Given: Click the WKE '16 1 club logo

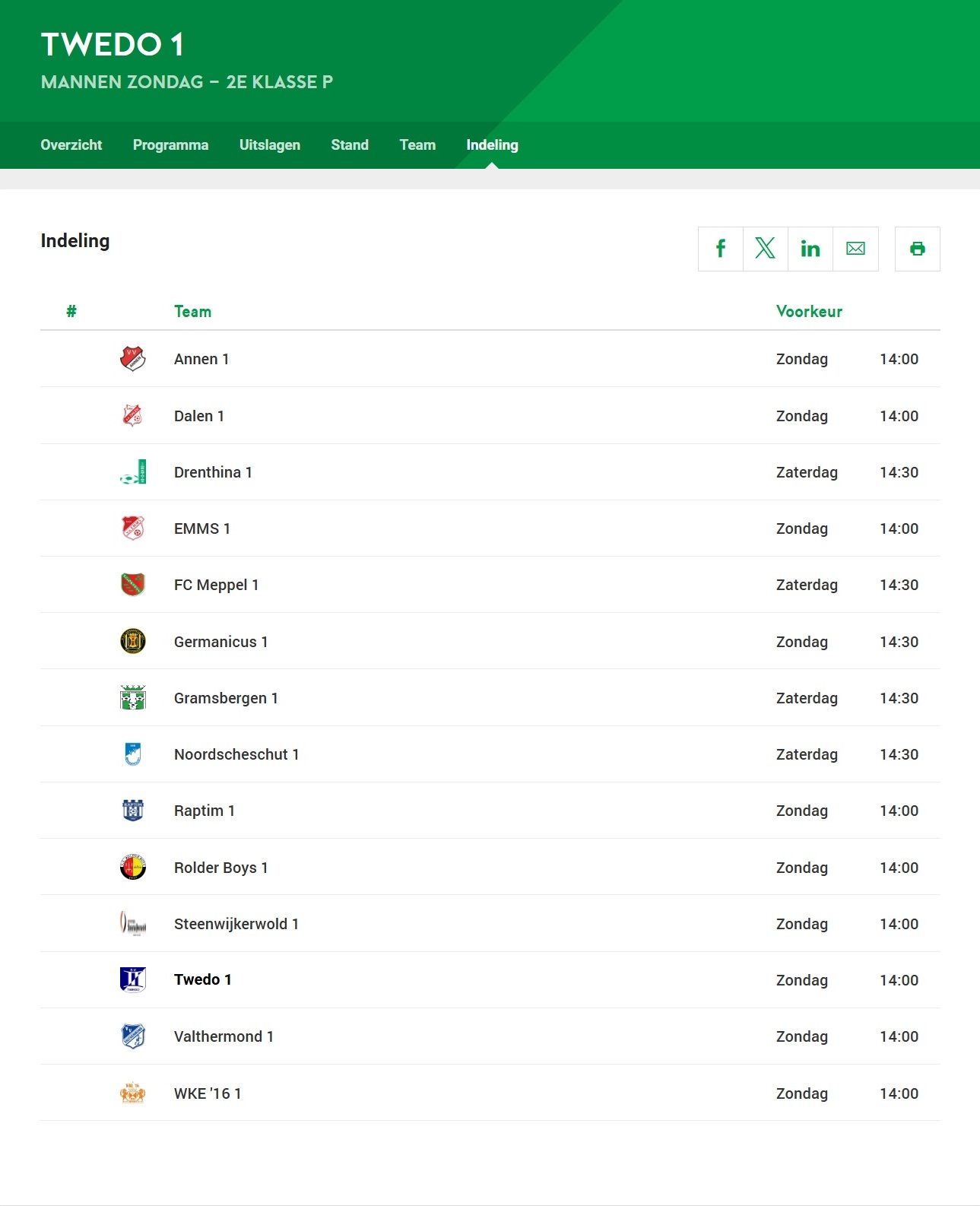Looking at the screenshot, I should coord(133,1093).
